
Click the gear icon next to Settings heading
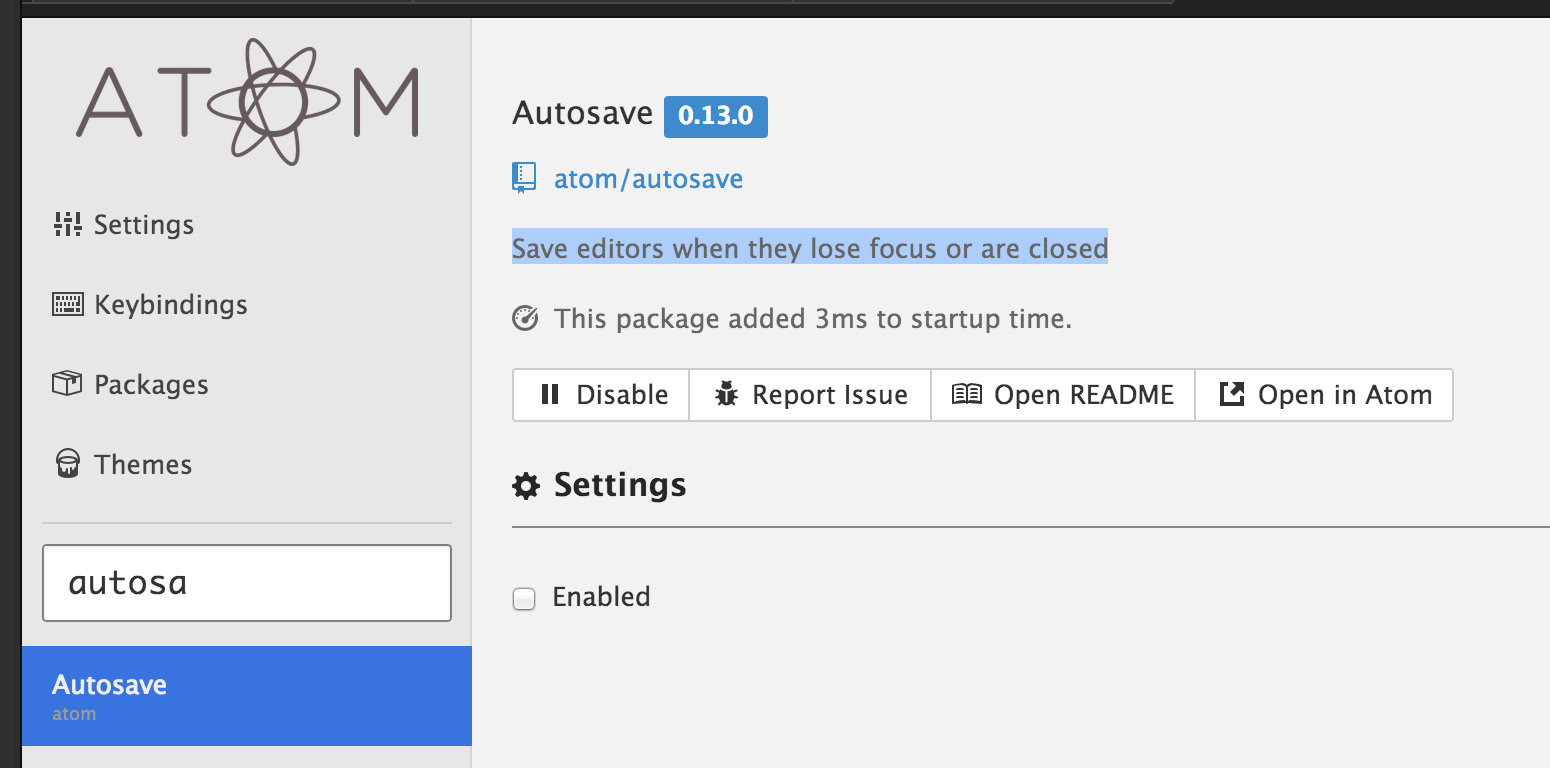pyautogui.click(x=525, y=486)
